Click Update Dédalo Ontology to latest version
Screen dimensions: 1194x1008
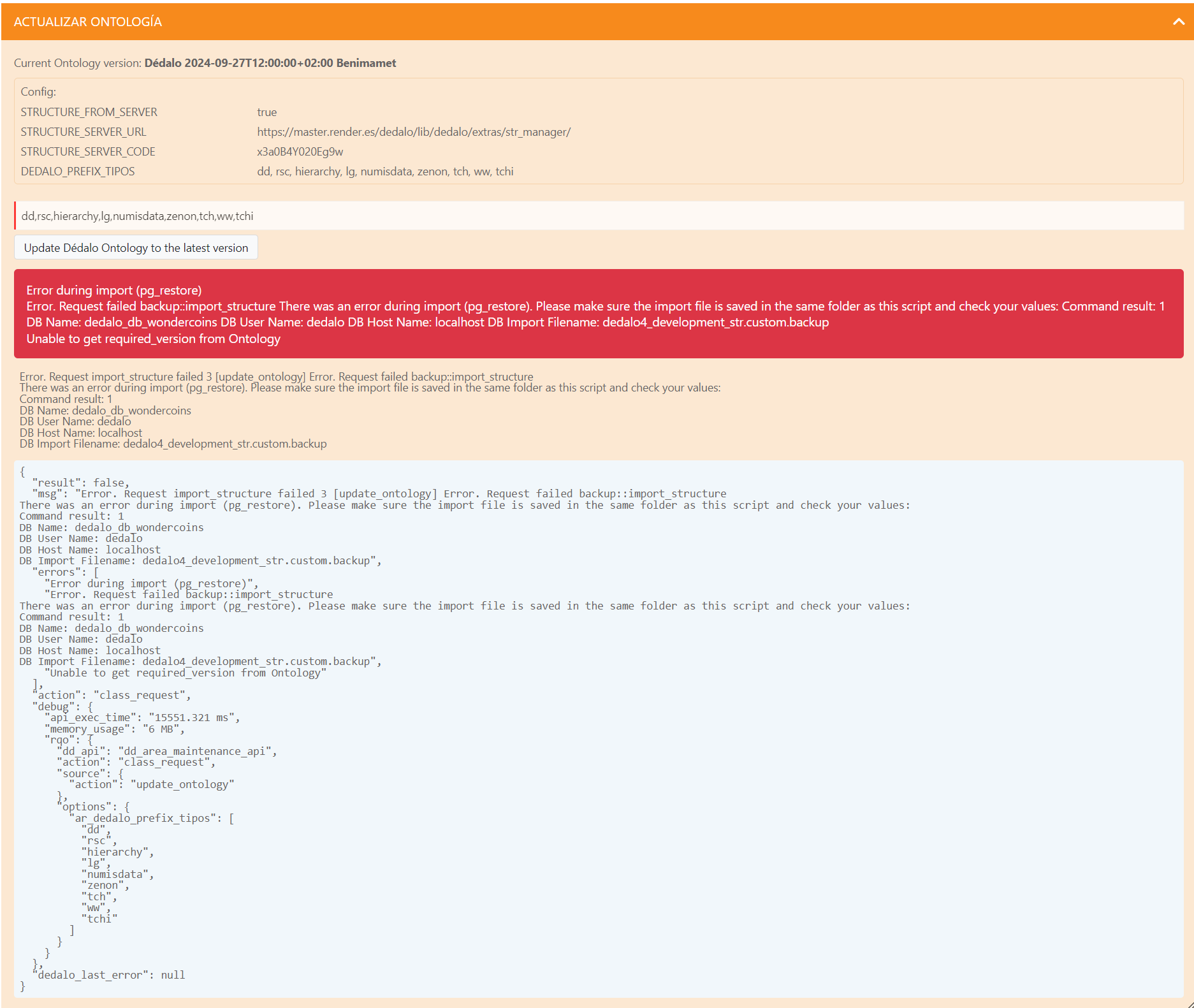(x=136, y=247)
